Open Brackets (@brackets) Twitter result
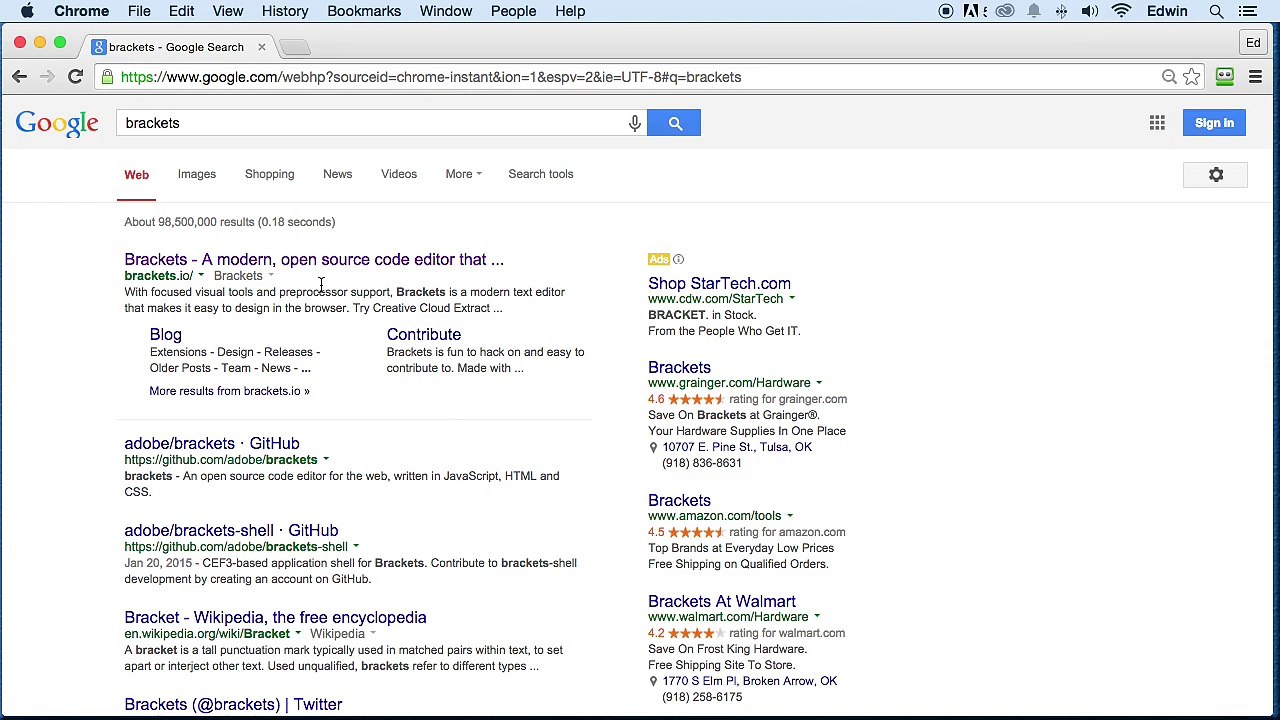The width and height of the screenshot is (1280, 720). coord(233,705)
